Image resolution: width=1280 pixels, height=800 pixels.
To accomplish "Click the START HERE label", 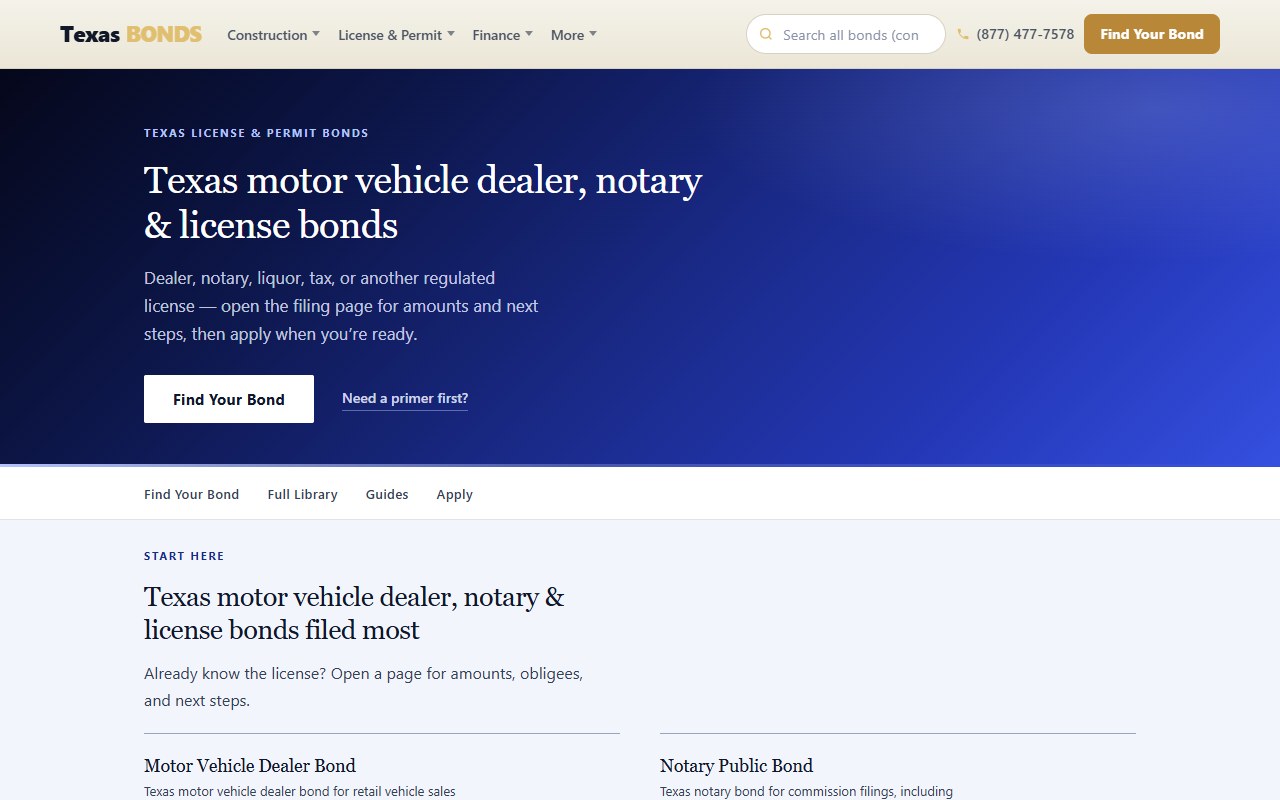I will (184, 556).
